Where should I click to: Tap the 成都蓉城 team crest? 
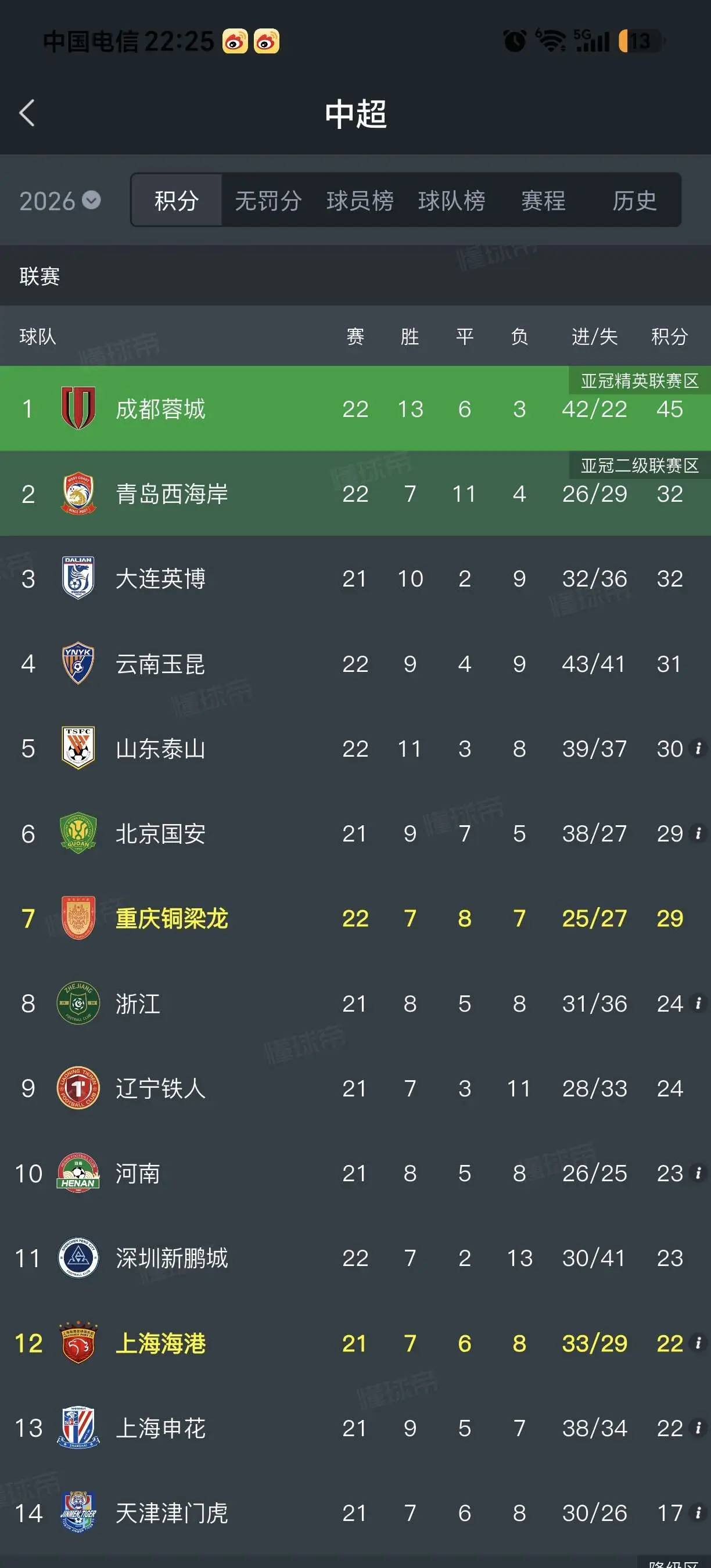pyautogui.click(x=78, y=408)
